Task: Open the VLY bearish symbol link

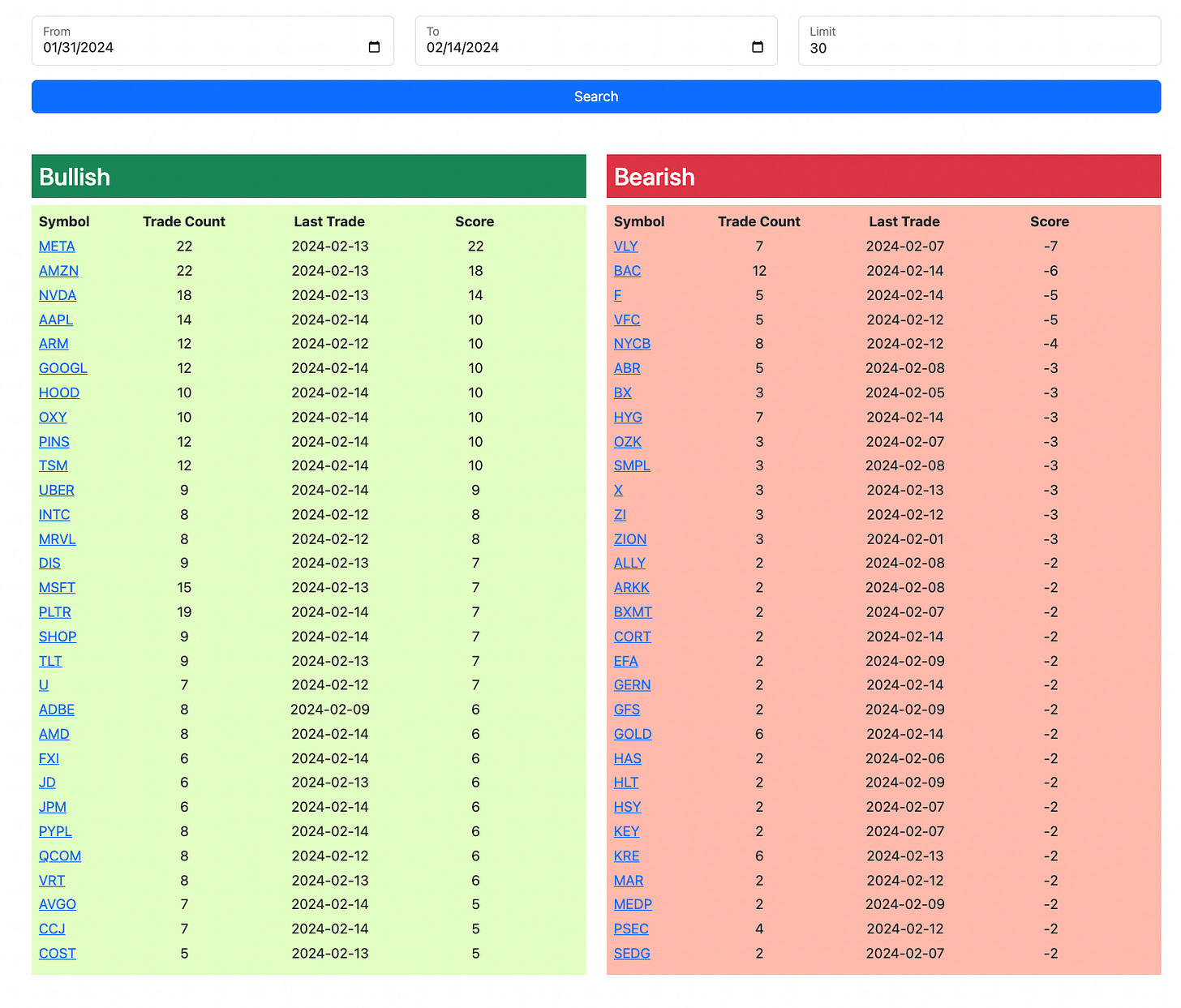Action: pos(626,247)
